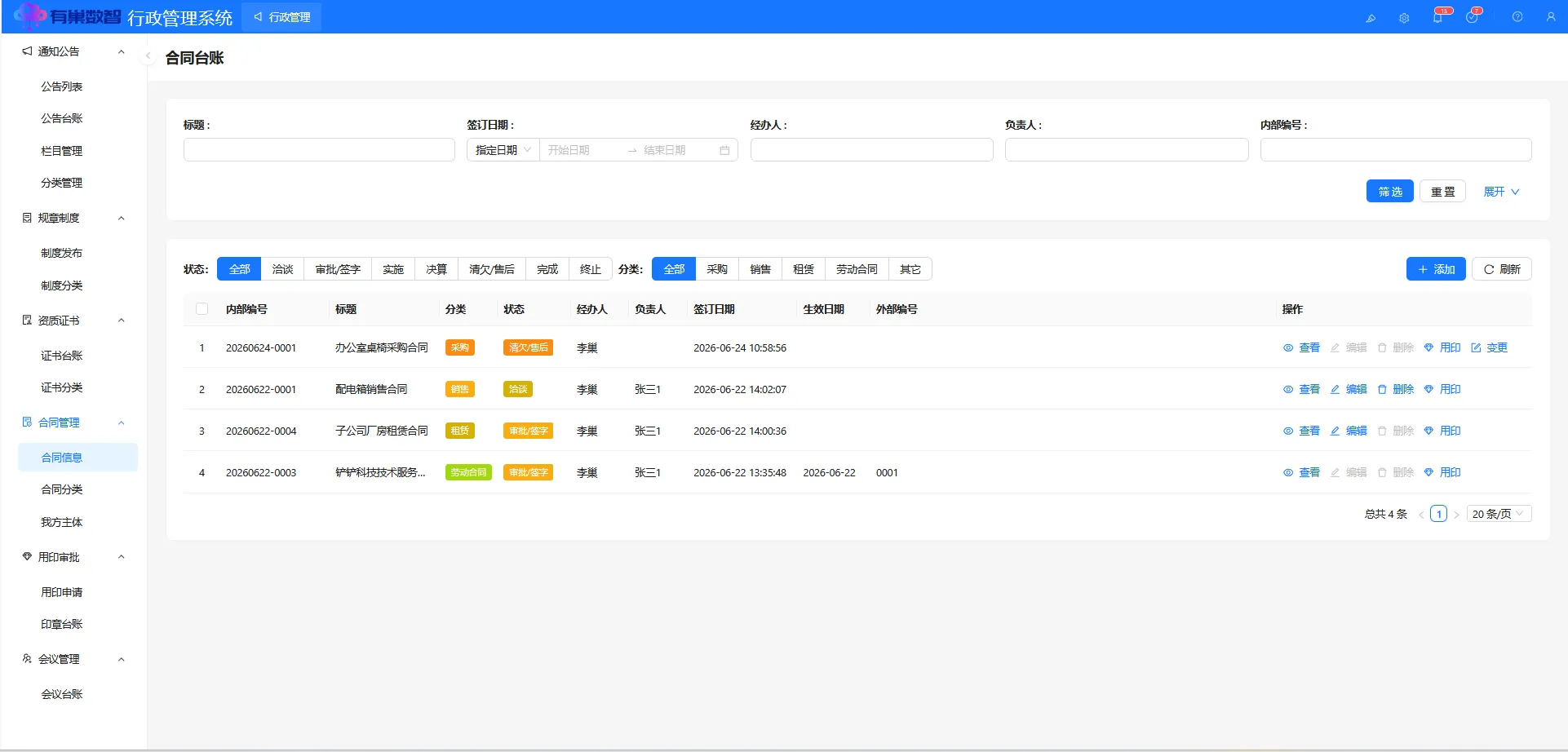The height and width of the screenshot is (752, 1568).
Task: Collapse the 用印审批 menu group chevron
Action: pyautogui.click(x=122, y=557)
